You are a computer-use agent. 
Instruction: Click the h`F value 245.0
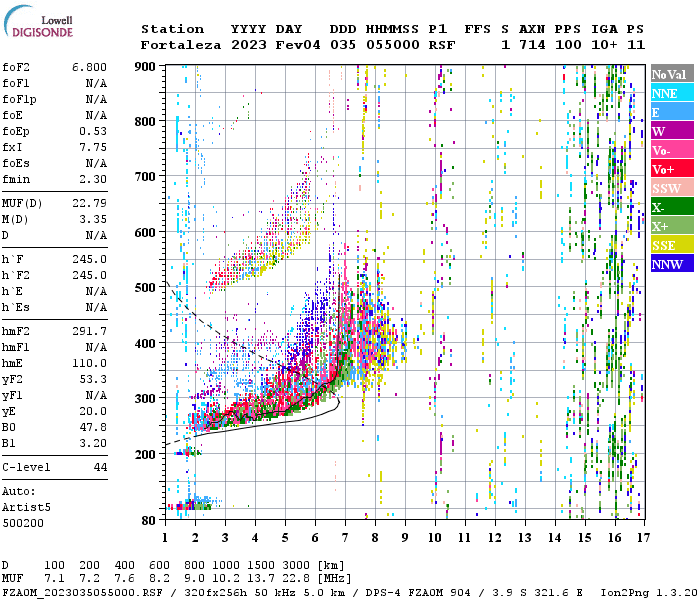point(89,259)
